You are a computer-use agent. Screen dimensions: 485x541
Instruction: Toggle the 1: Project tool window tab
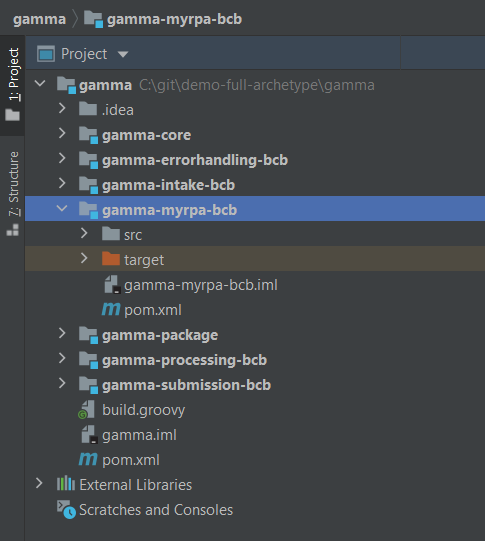point(13,85)
